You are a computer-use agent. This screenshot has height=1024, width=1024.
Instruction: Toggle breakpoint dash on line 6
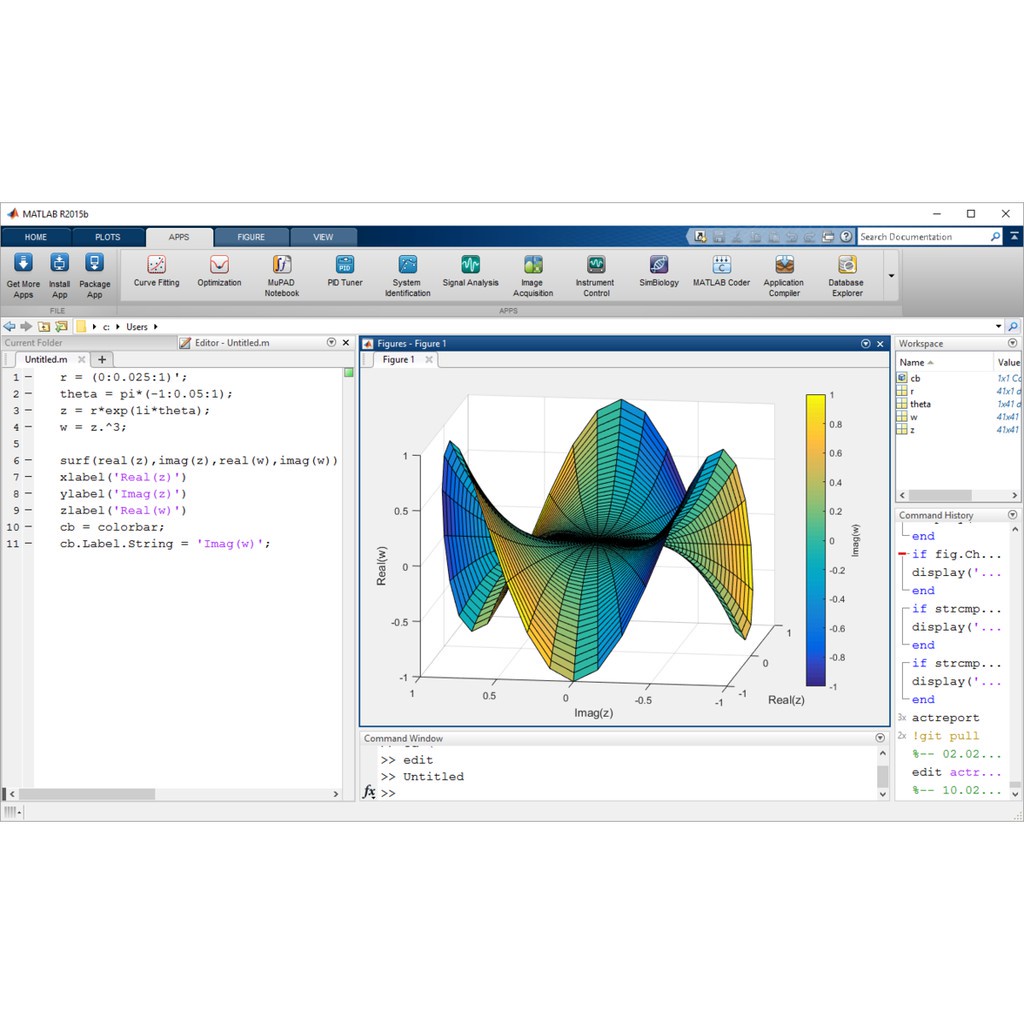click(x=28, y=461)
